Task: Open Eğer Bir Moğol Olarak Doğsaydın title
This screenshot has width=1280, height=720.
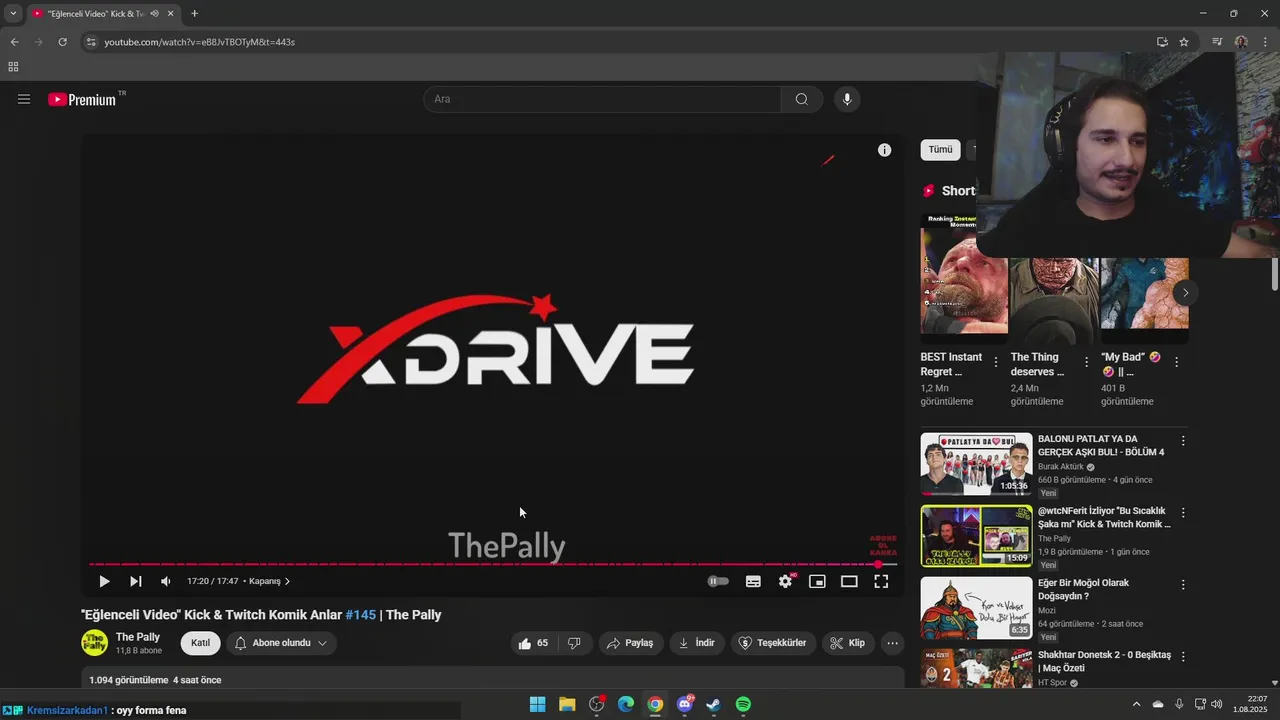Action: click(1083, 590)
